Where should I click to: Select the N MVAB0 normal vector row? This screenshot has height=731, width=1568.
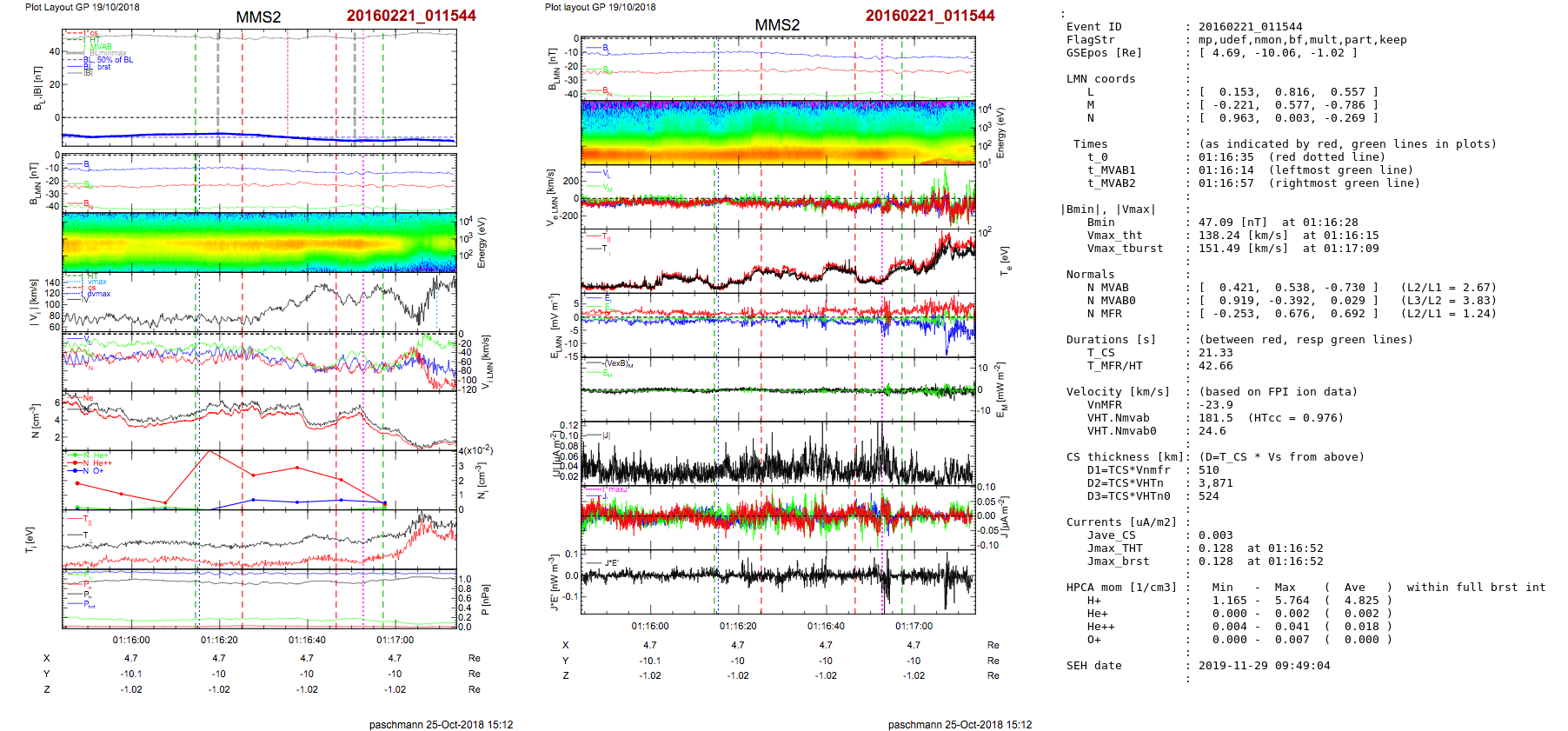[1292, 301]
